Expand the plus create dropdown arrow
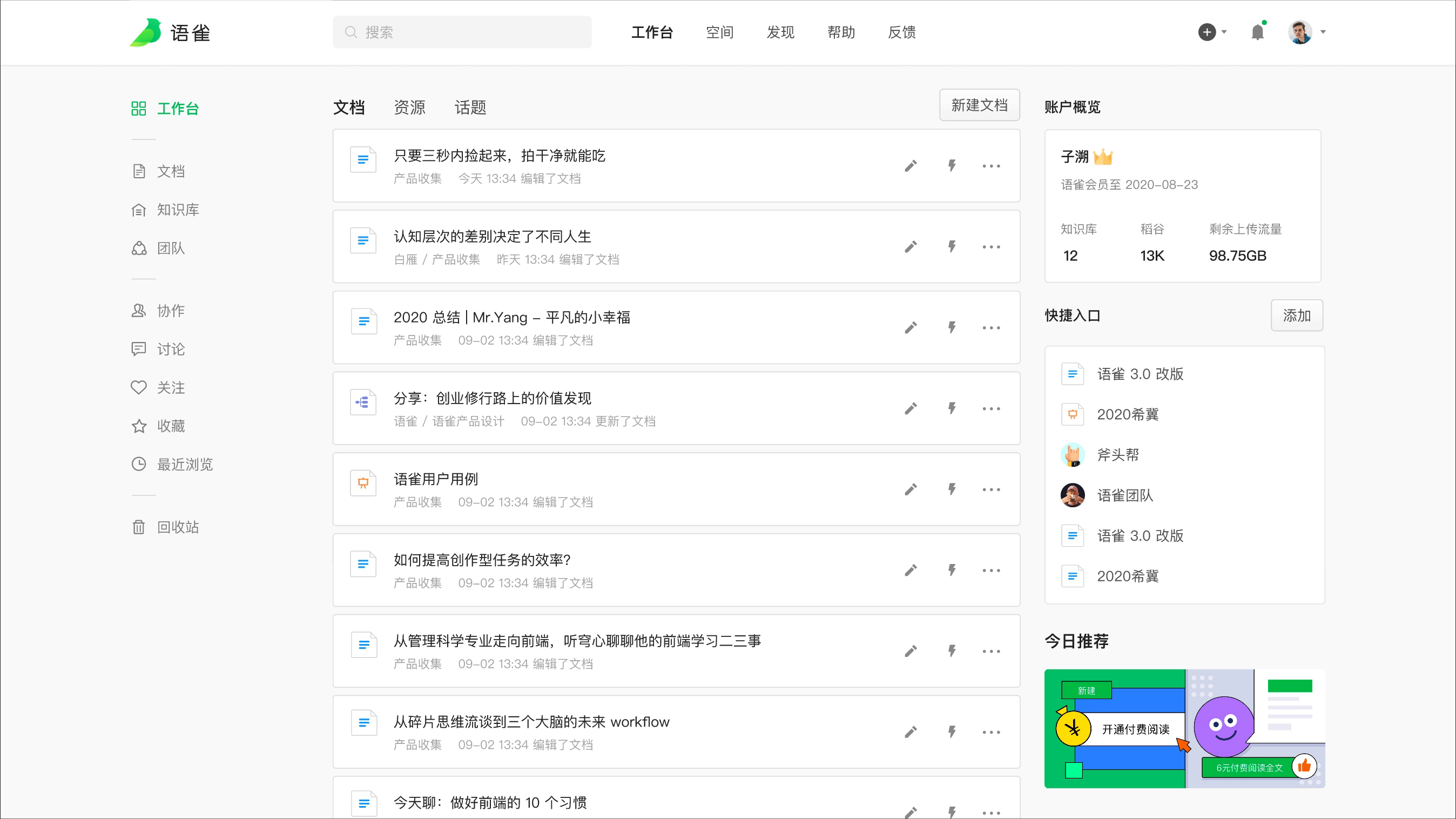Image resolution: width=1456 pixels, height=819 pixels. coord(1224,32)
